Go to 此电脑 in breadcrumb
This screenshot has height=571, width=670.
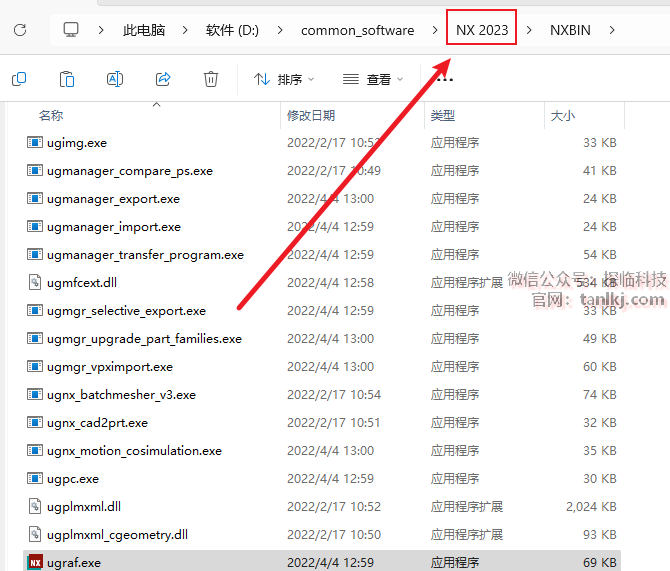click(144, 30)
